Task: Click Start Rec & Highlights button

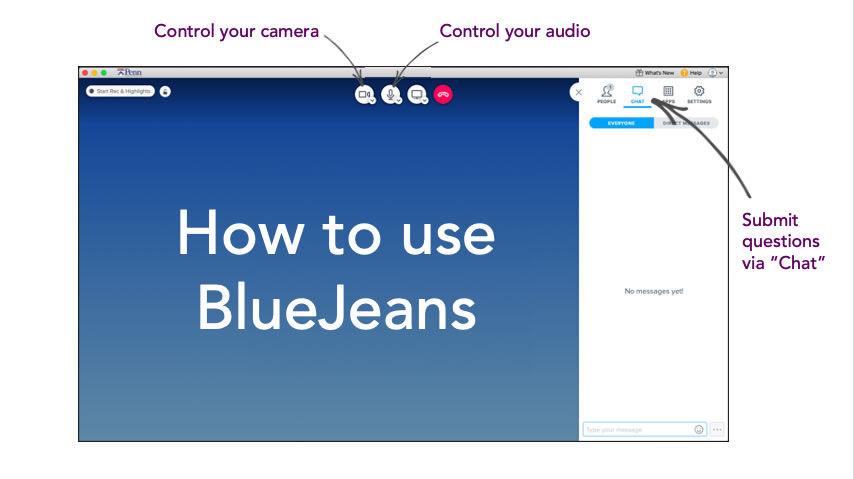Action: [x=120, y=92]
